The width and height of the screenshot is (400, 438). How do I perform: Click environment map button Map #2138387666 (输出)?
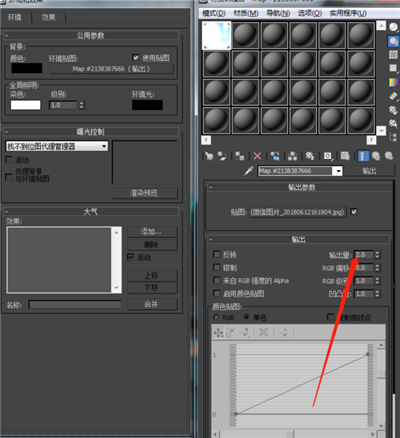coord(111,69)
